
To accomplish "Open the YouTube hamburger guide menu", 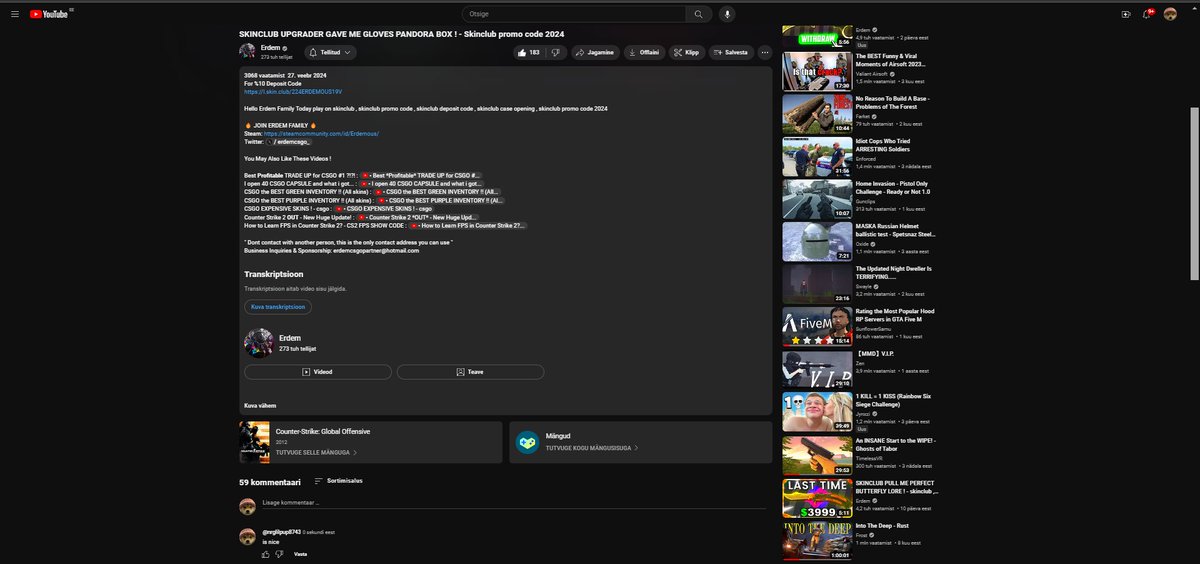I will coord(17,14).
